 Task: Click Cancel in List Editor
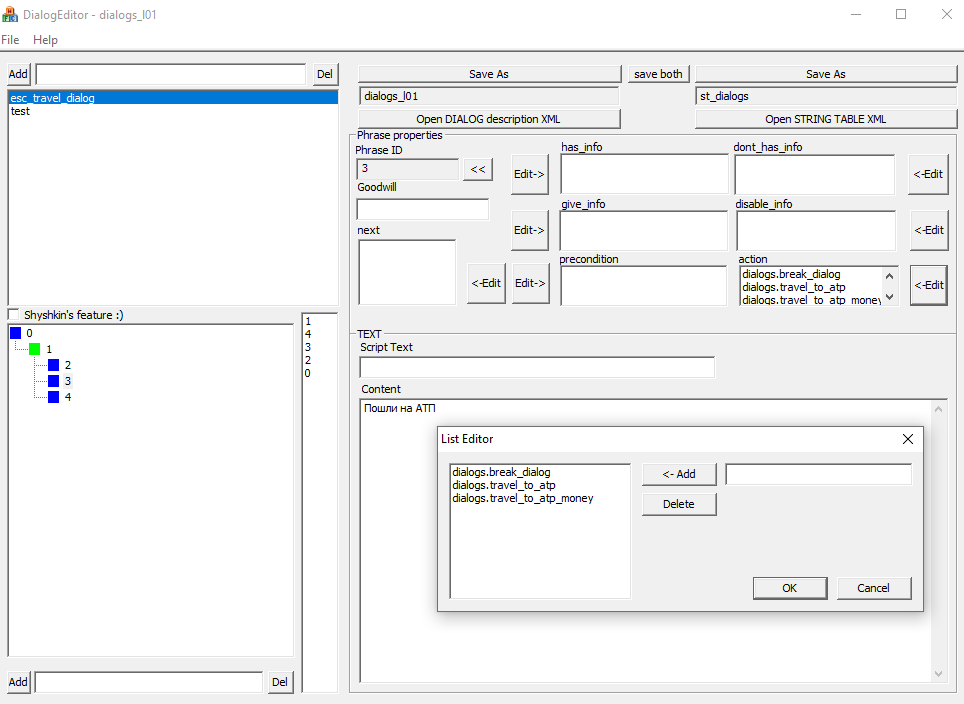point(873,588)
